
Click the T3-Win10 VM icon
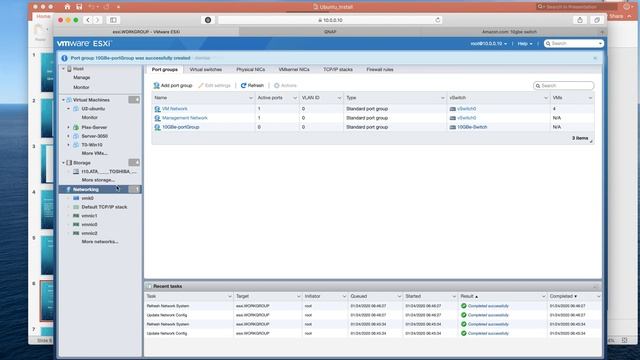pyautogui.click(x=76, y=145)
